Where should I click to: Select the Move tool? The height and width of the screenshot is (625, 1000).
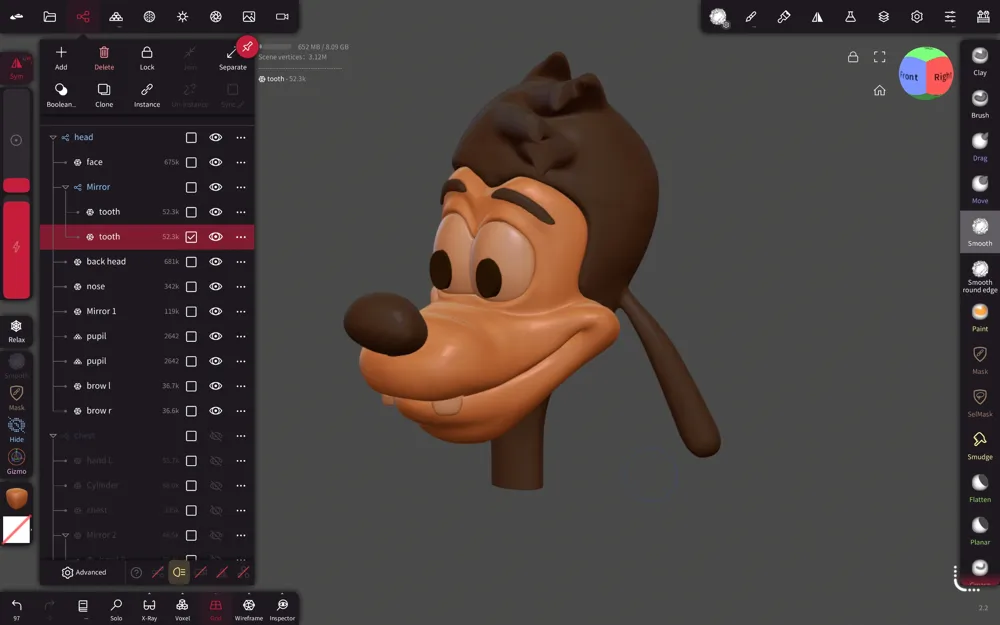[x=980, y=189]
